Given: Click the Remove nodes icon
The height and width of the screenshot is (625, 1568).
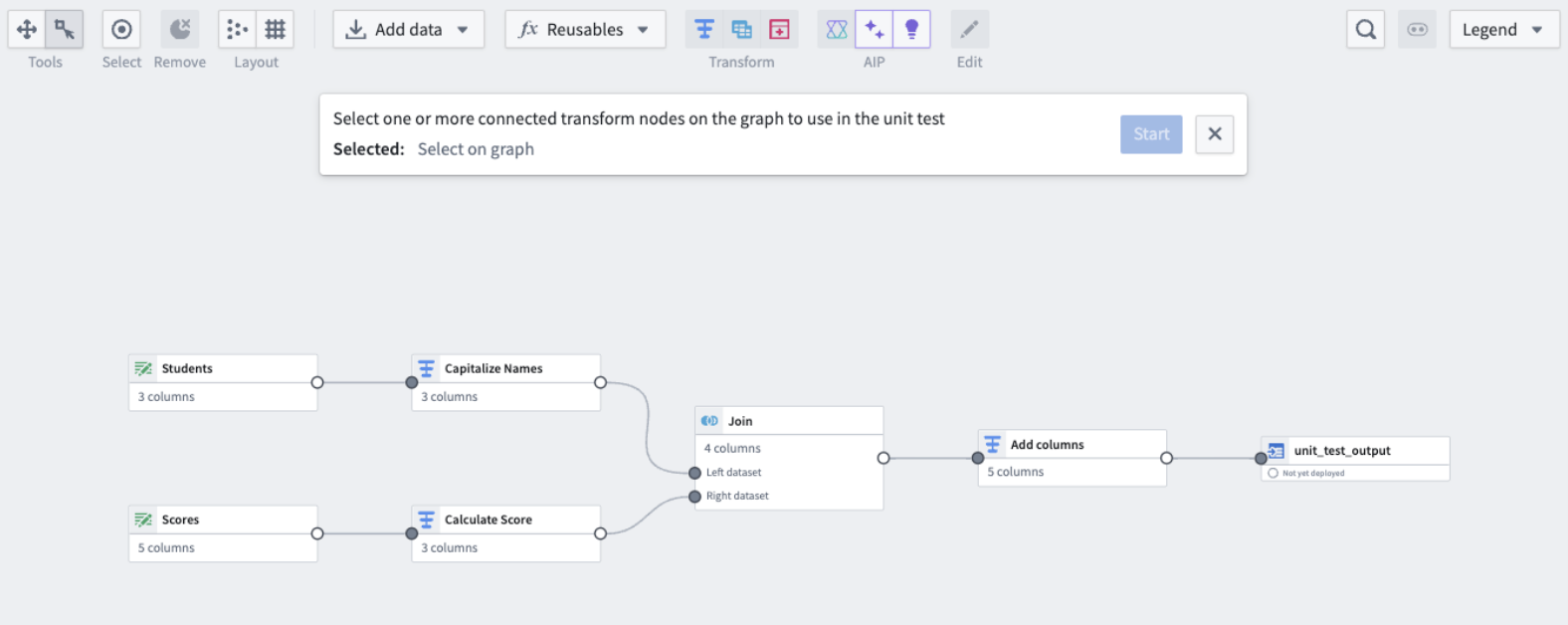Looking at the screenshot, I should [x=180, y=30].
